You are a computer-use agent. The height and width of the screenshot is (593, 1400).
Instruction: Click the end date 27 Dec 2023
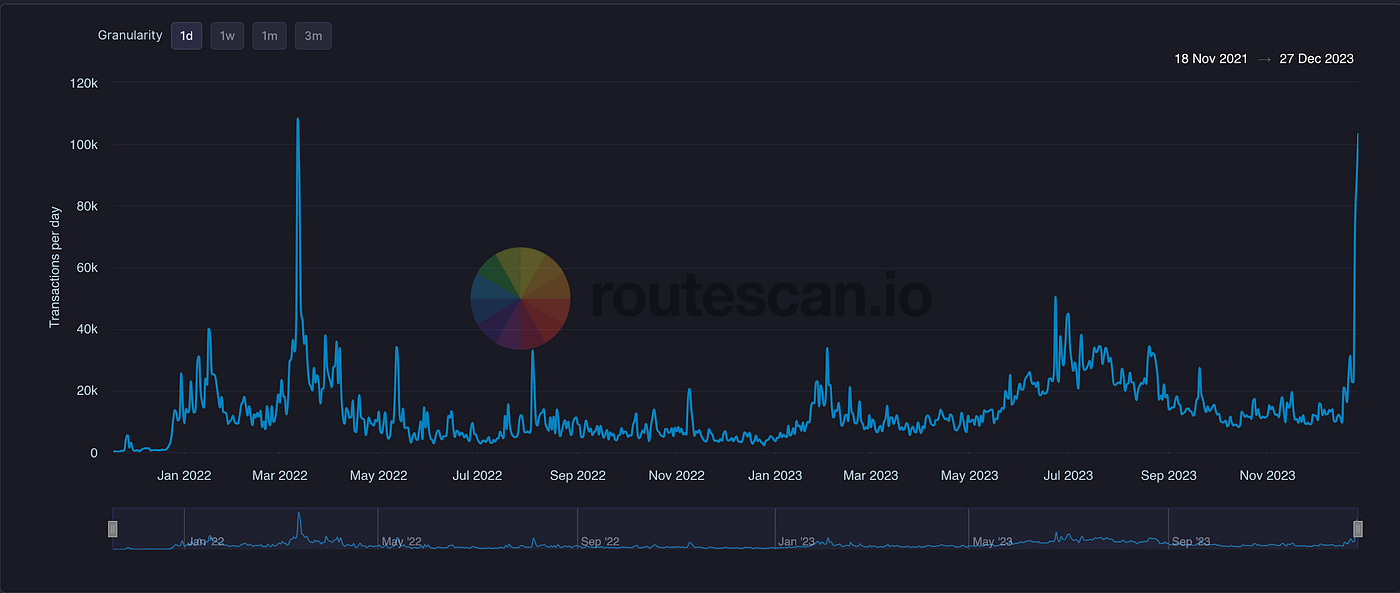coord(1316,59)
